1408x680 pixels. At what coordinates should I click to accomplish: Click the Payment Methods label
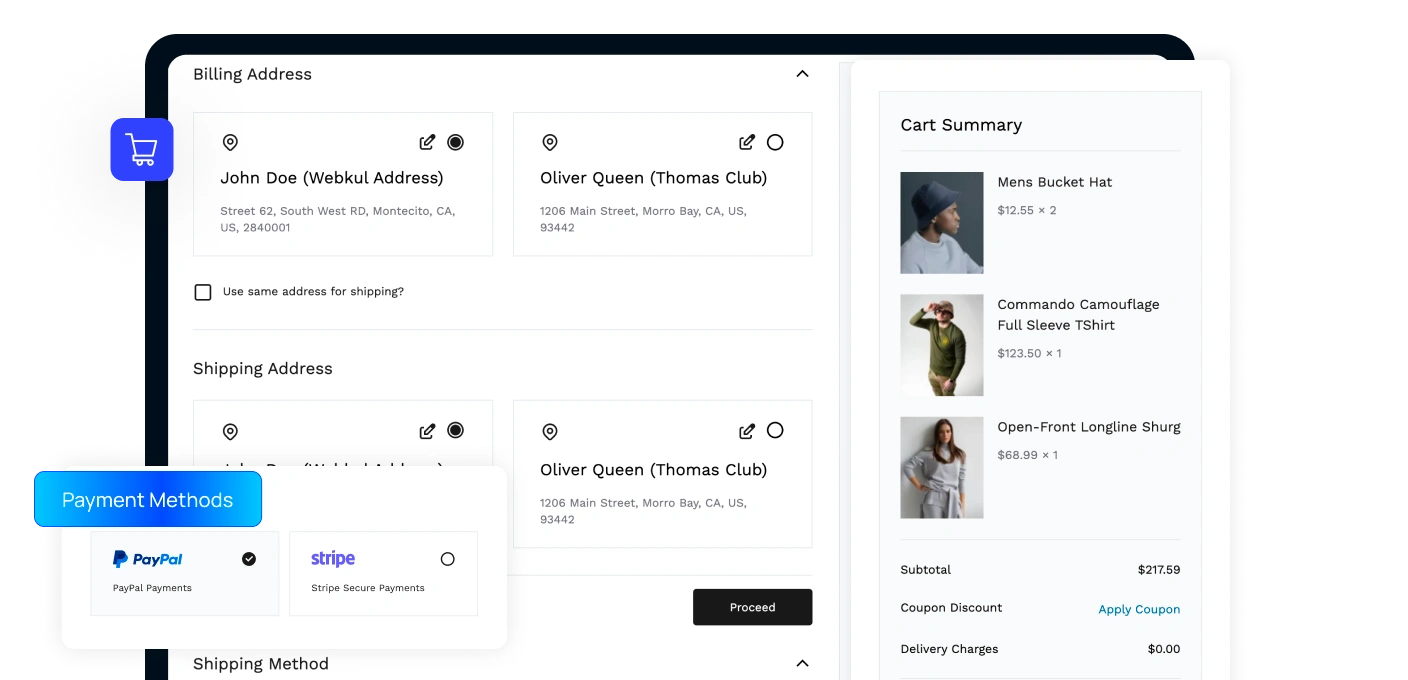[x=148, y=500]
